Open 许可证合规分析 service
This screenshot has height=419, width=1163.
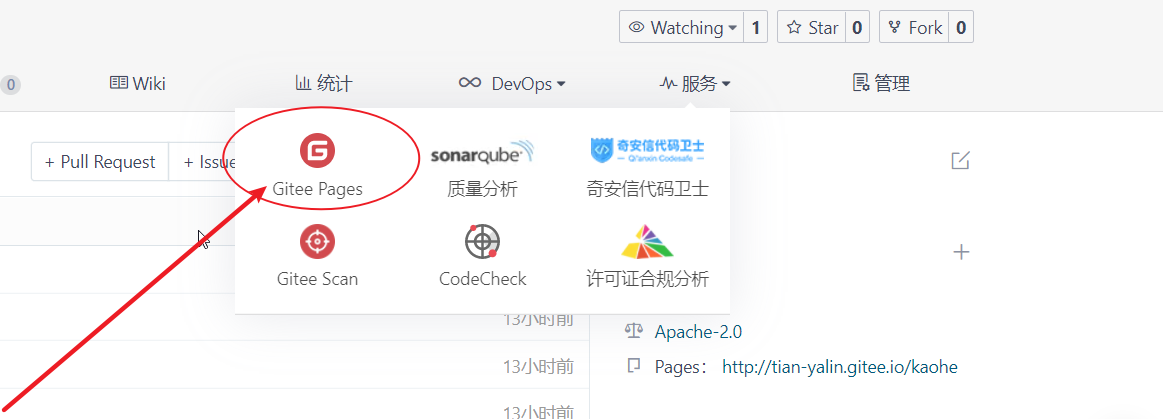[x=647, y=257]
